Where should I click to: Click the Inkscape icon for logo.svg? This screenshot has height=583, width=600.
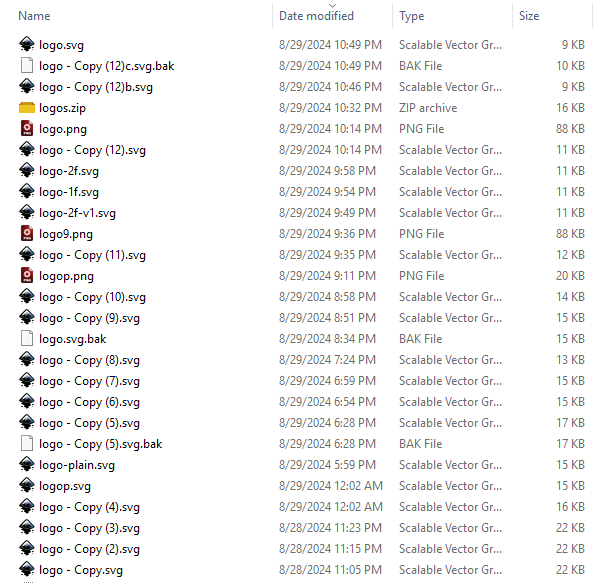pos(27,44)
